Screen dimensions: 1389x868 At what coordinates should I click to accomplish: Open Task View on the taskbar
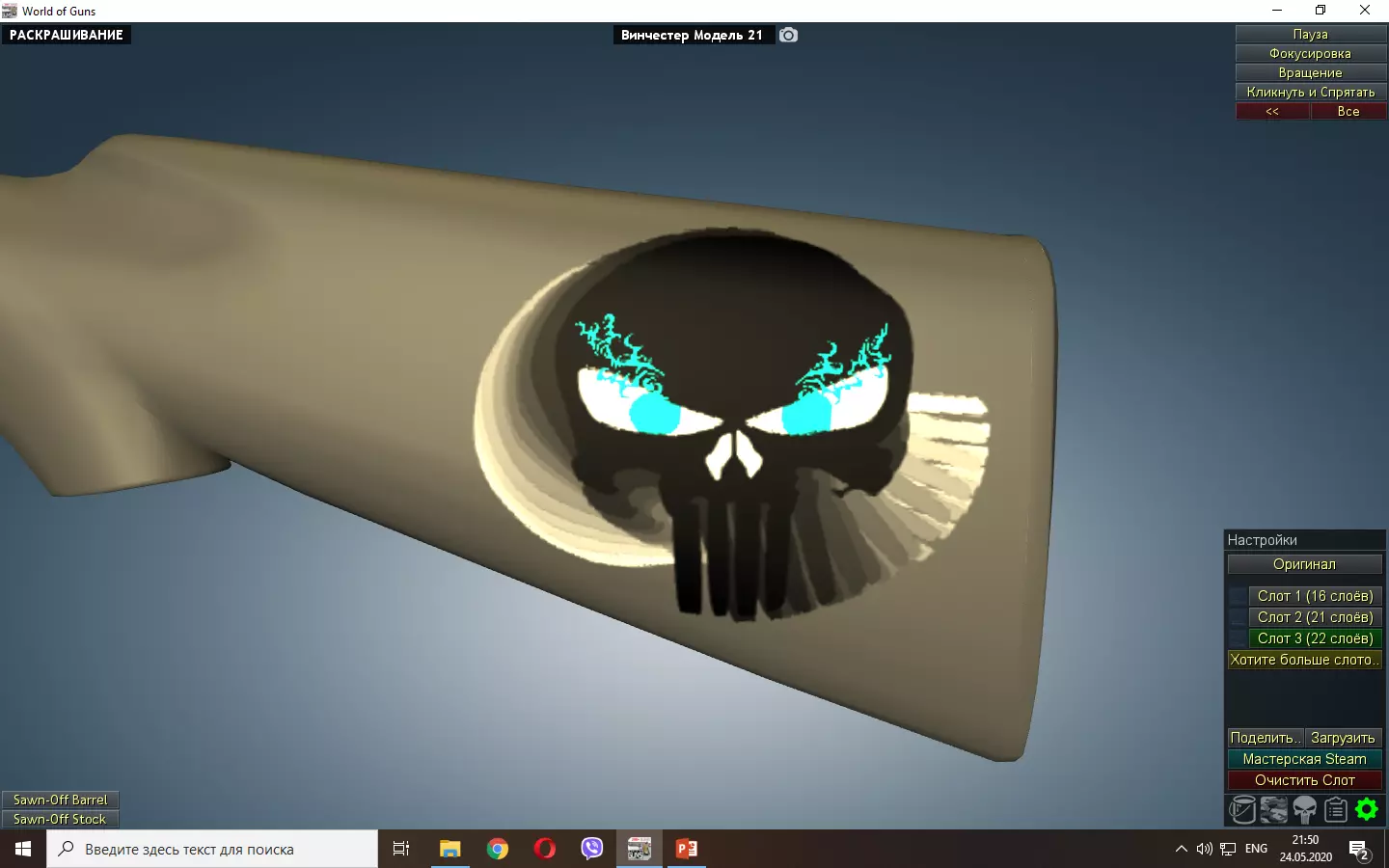(x=401, y=849)
